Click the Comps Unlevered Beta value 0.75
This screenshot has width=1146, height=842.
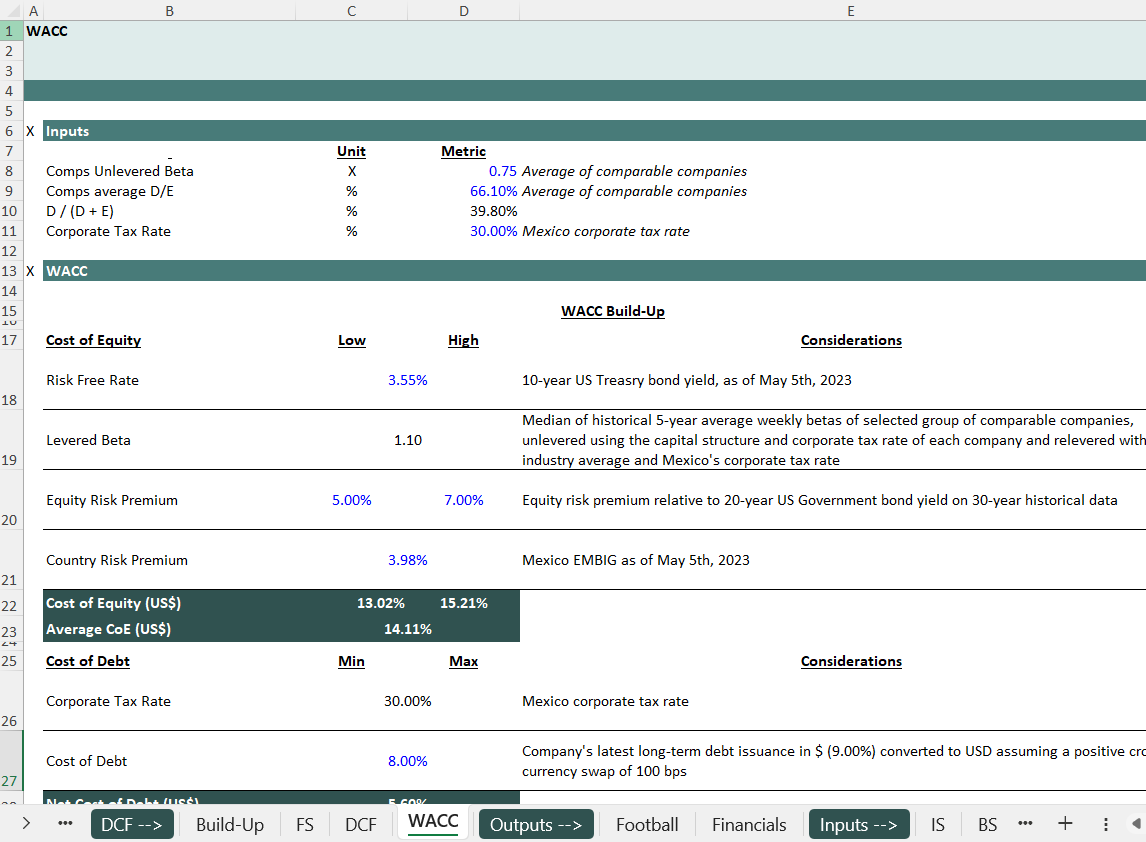coord(503,171)
